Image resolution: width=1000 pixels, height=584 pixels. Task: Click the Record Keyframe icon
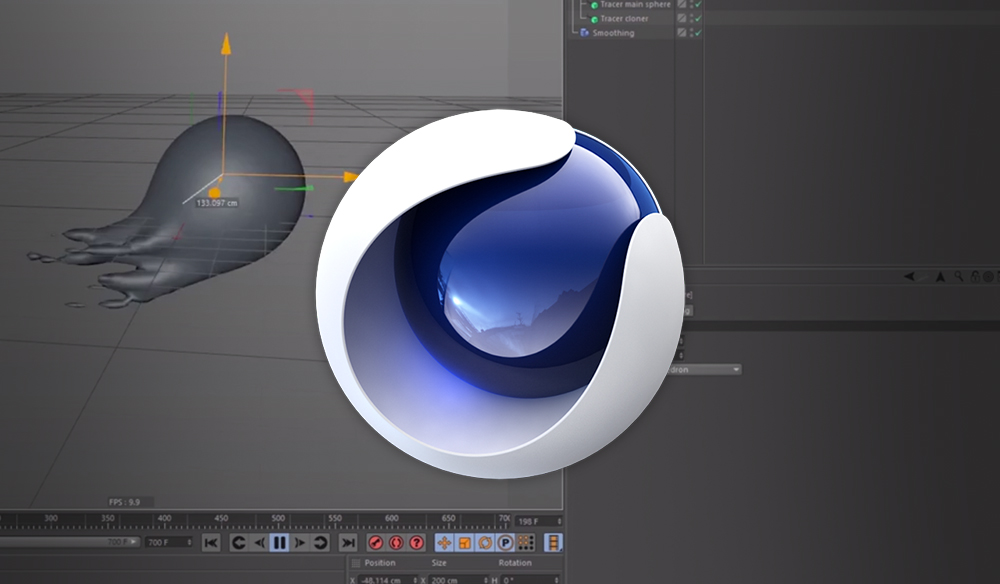(374, 543)
